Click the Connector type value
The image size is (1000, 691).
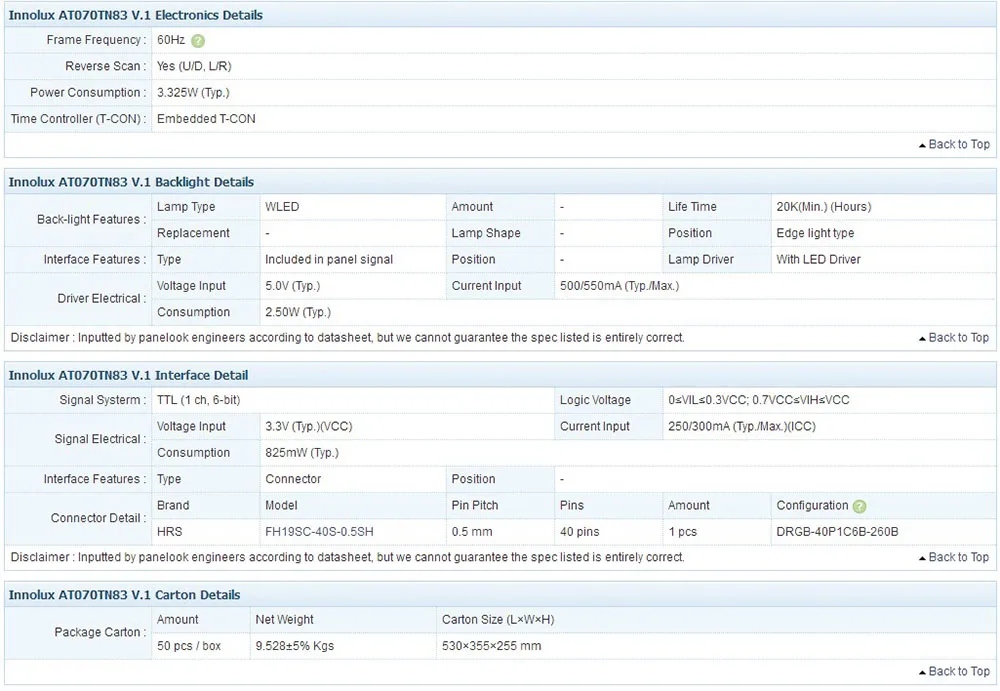[x=293, y=479]
